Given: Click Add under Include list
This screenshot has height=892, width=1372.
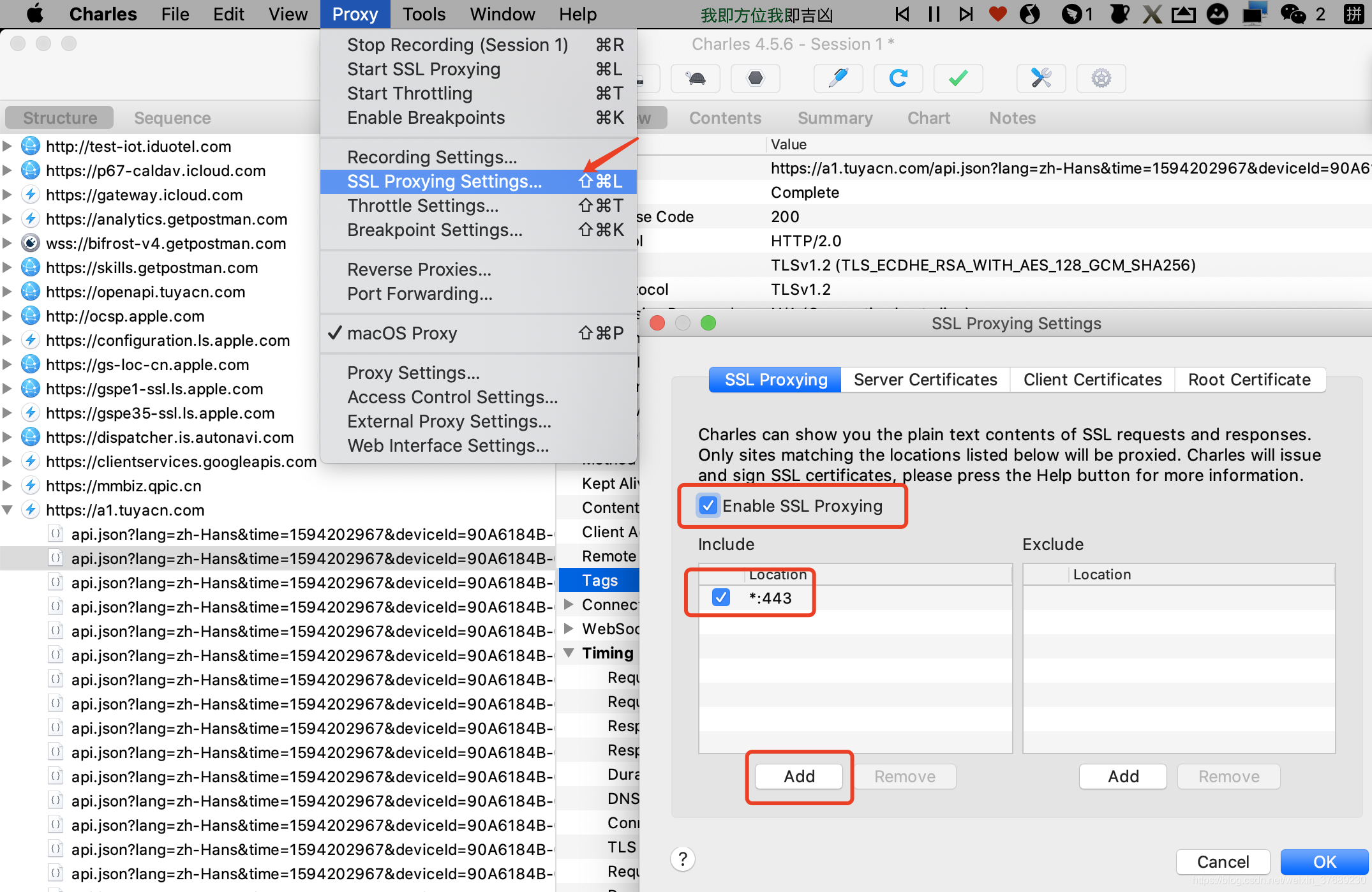Looking at the screenshot, I should [799, 777].
